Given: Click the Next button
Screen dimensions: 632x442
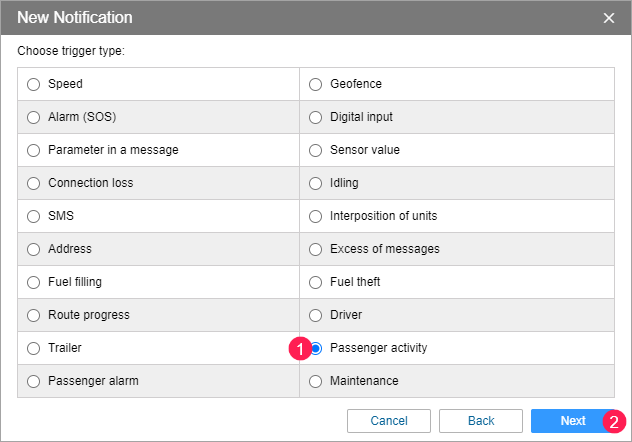Looking at the screenshot, I should click(572, 421).
